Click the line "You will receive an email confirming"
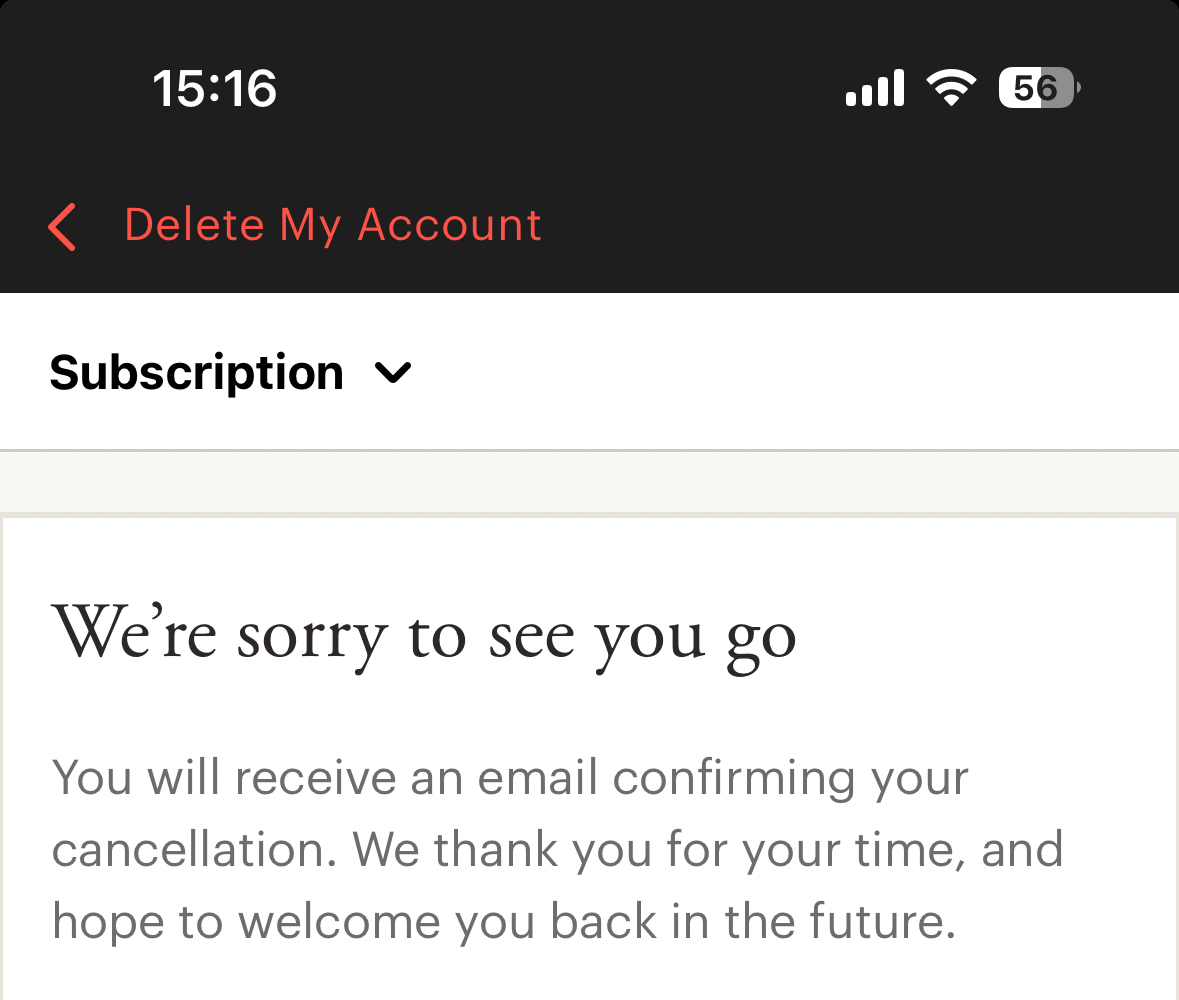 click(510, 778)
